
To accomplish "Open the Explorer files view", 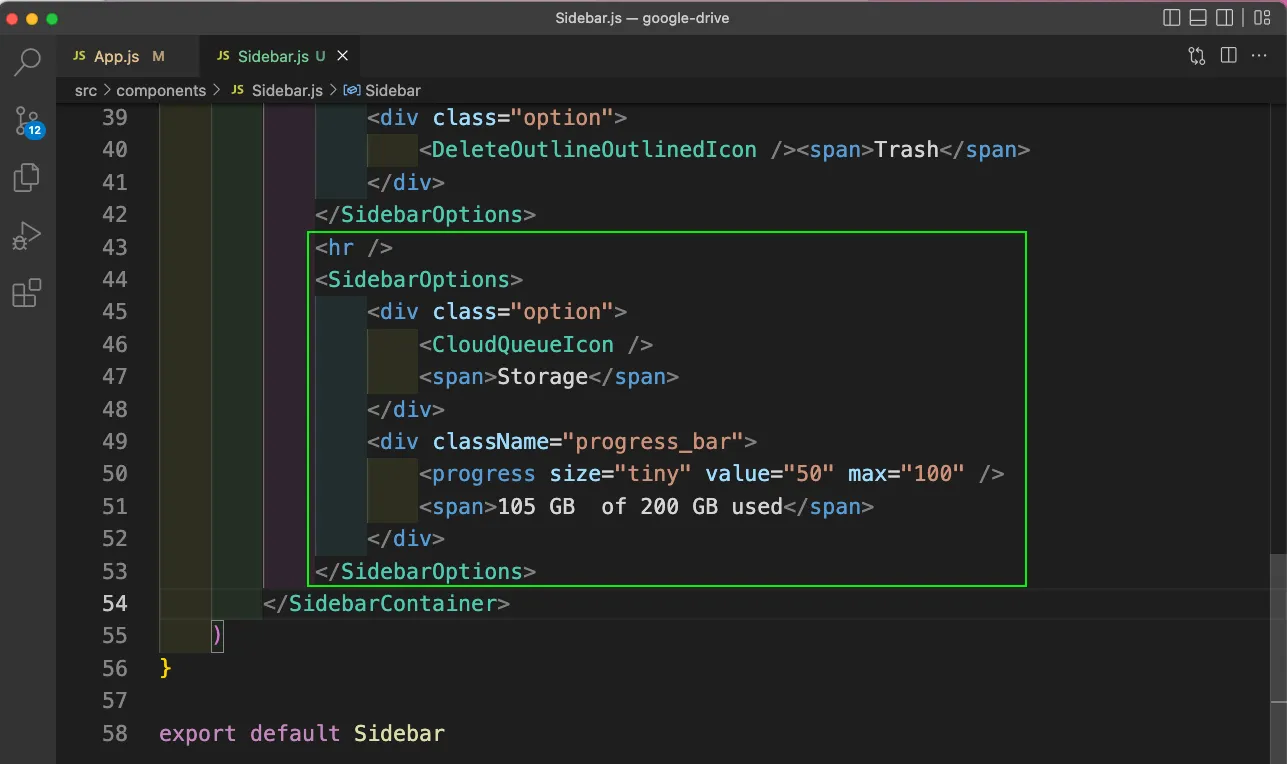I will tap(27, 179).
